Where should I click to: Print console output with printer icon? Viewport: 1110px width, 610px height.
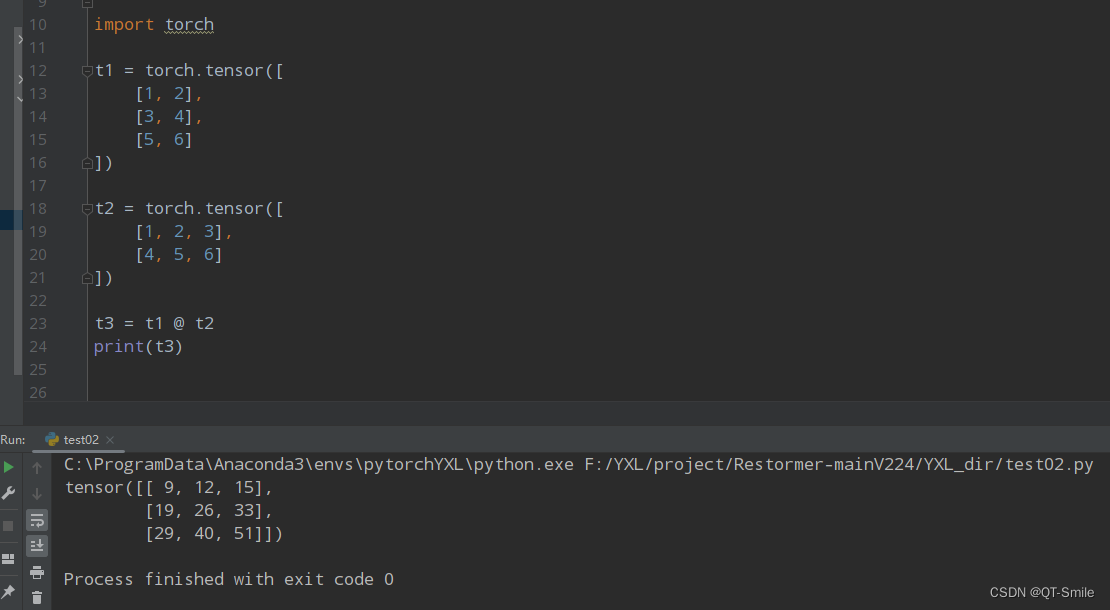(37, 571)
